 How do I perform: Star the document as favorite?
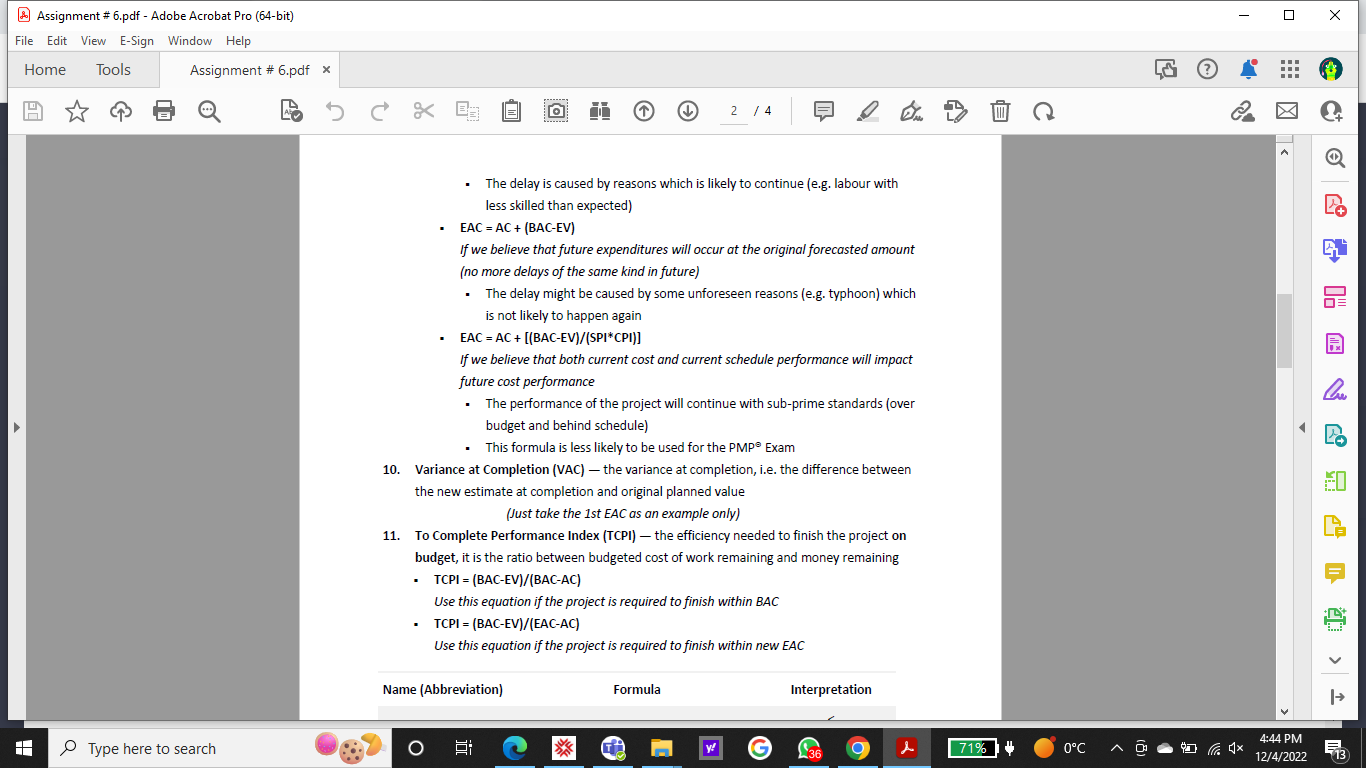pos(76,110)
